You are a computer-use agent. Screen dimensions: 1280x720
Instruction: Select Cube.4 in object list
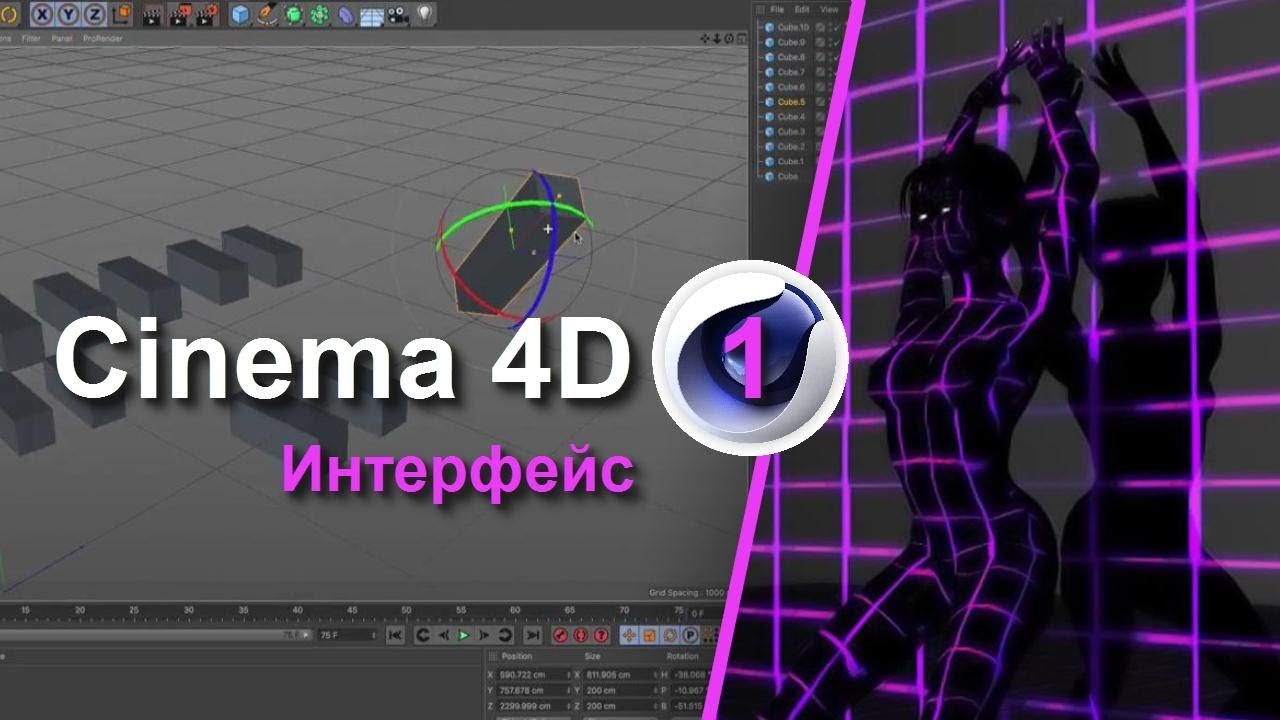[790, 117]
